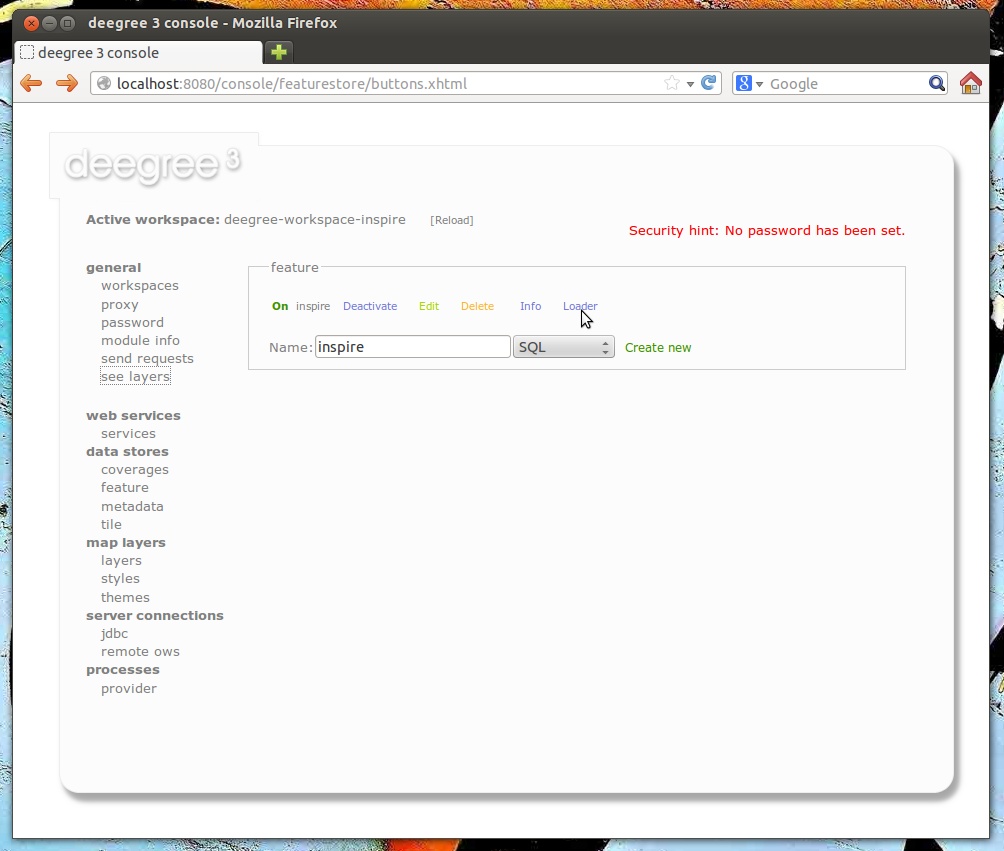Click the deegree 3 logo

coord(152,164)
